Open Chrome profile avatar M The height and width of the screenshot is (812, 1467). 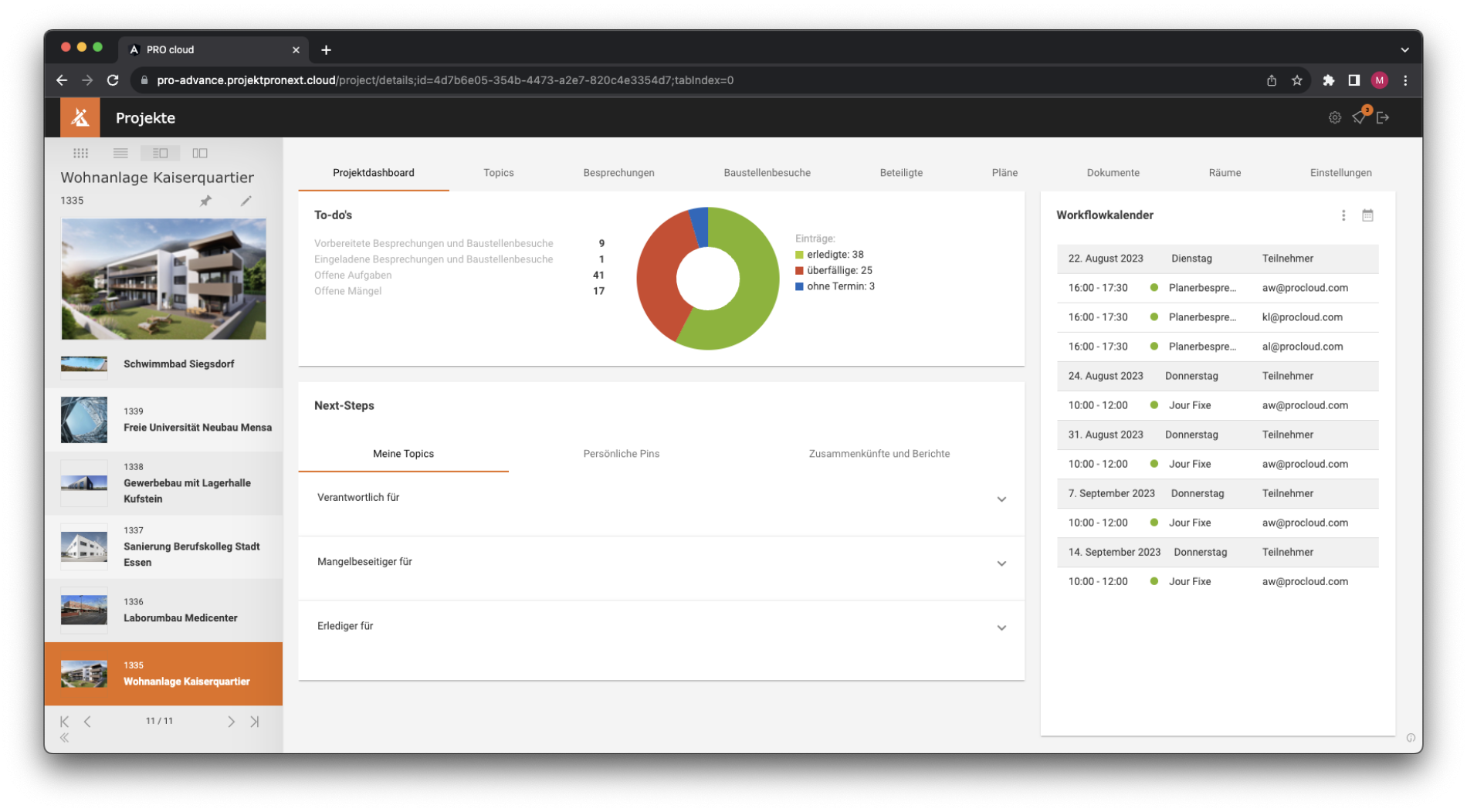point(1380,80)
